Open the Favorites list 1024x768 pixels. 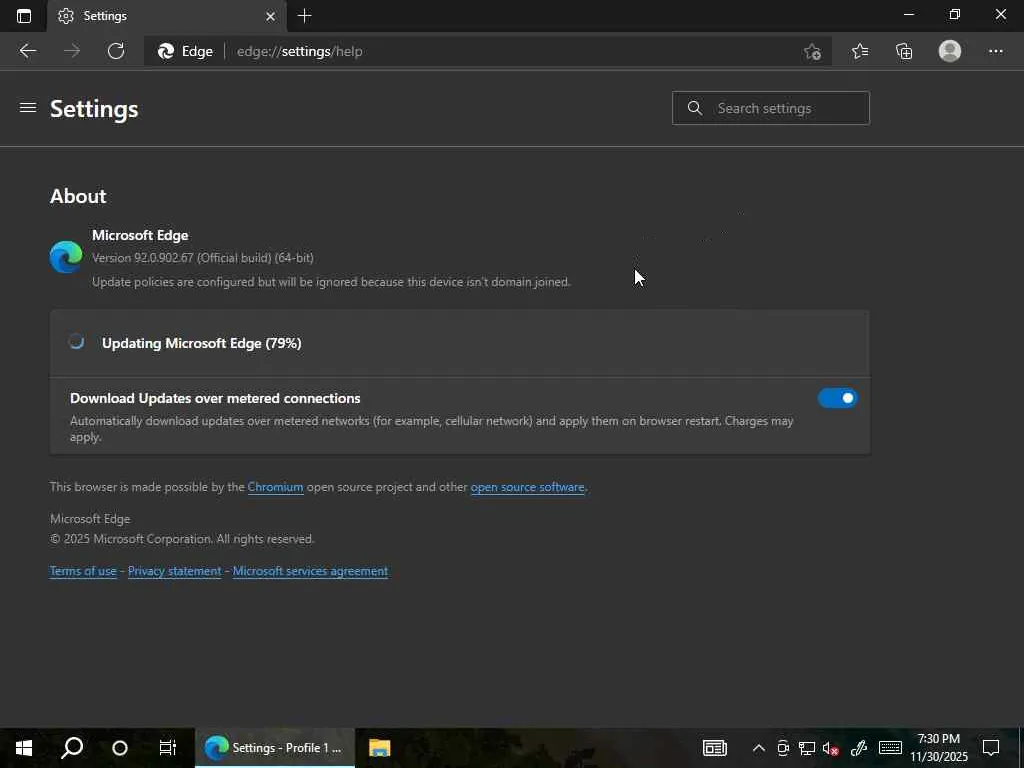coord(860,51)
